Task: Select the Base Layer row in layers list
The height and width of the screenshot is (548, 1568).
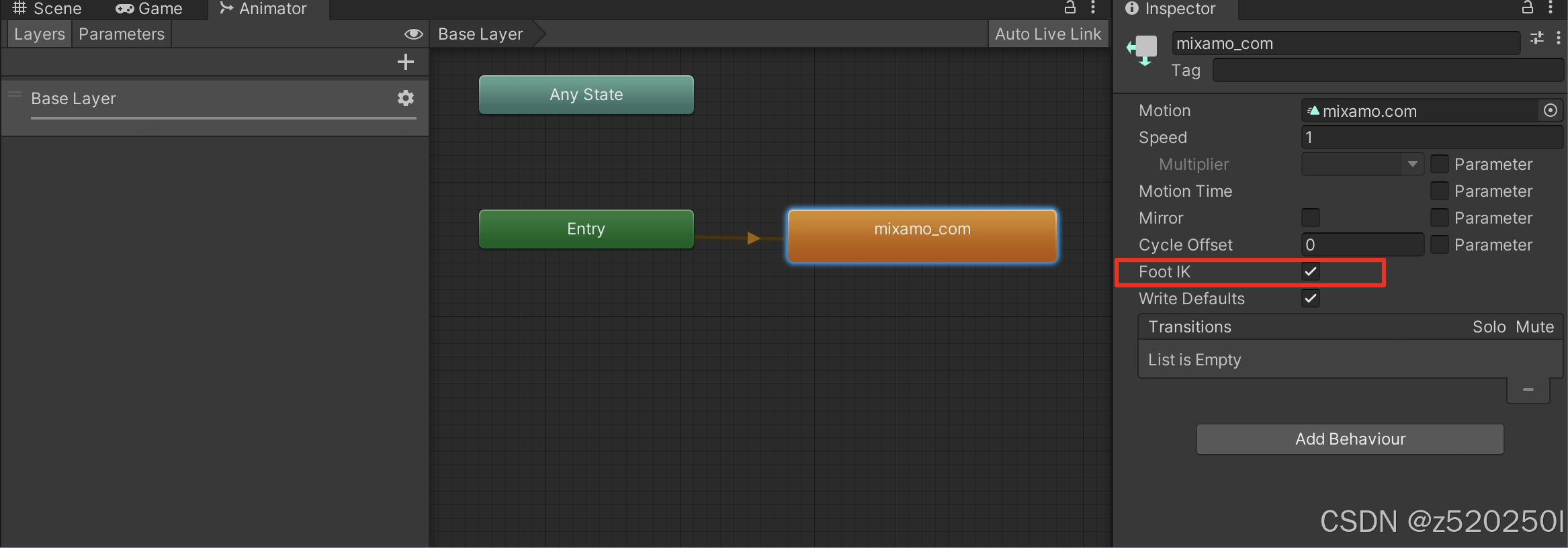Action: 215,107
